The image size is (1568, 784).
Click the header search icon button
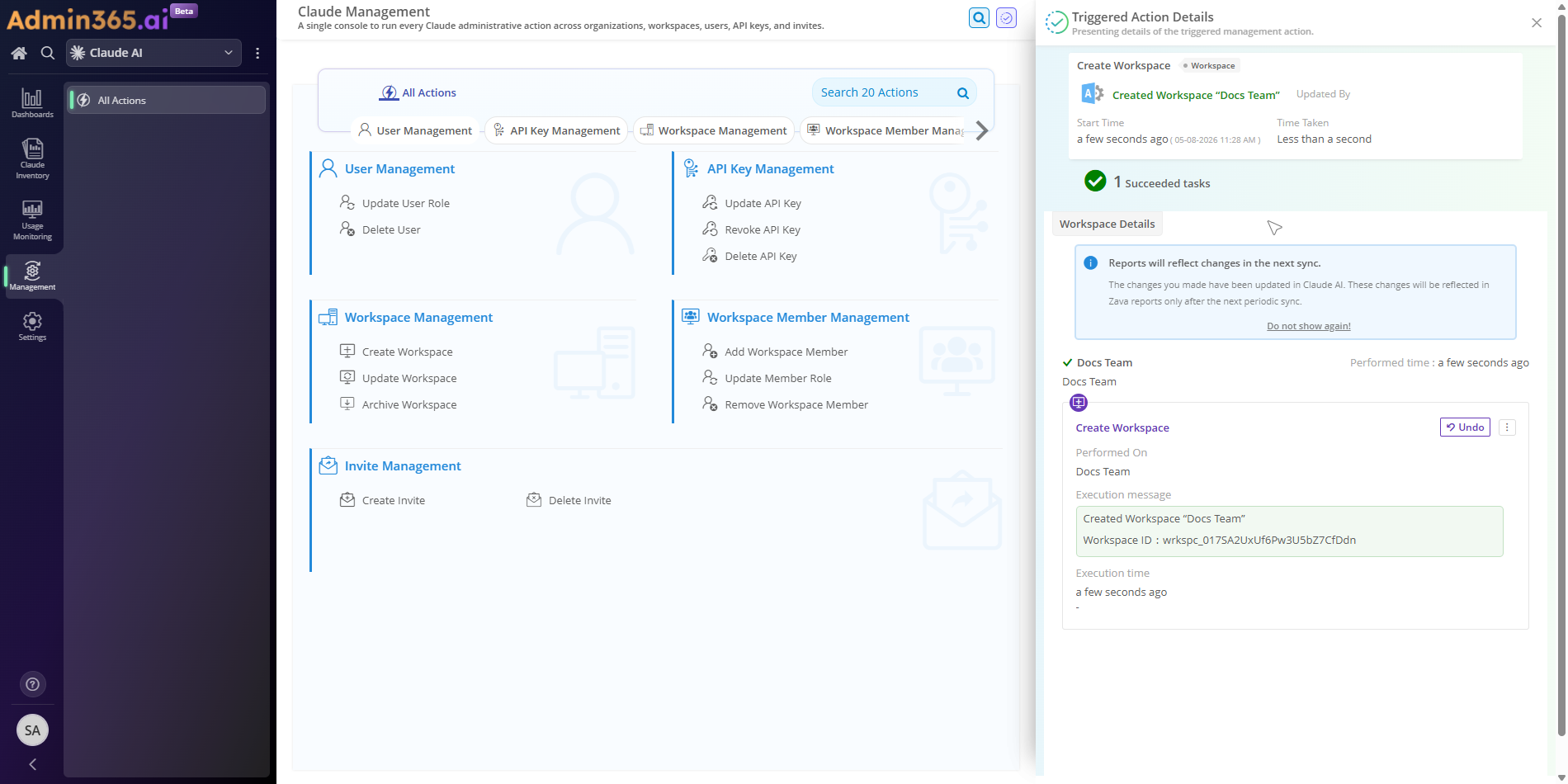coord(979,17)
